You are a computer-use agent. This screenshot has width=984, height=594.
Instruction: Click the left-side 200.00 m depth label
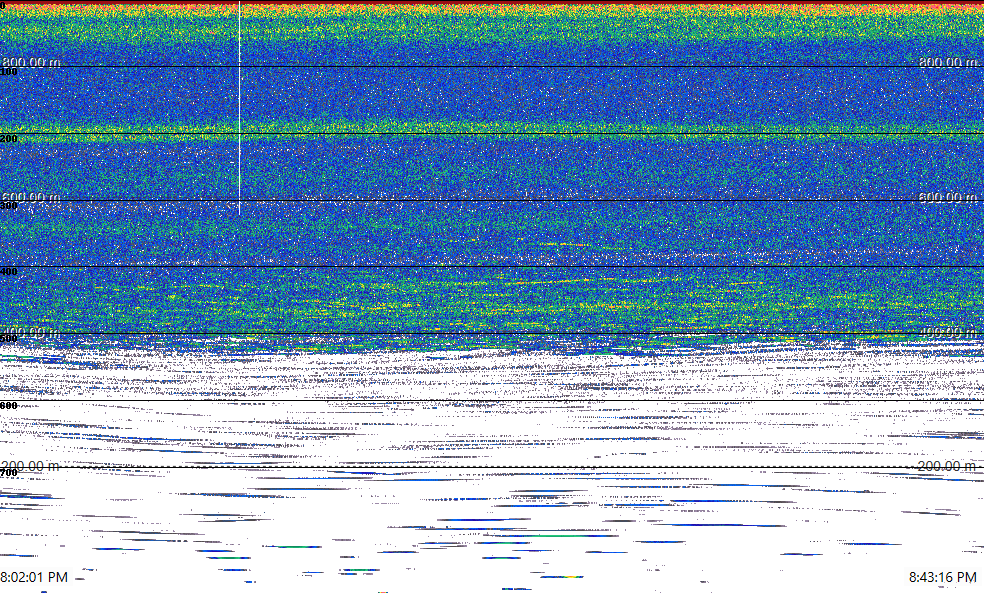tap(30, 466)
